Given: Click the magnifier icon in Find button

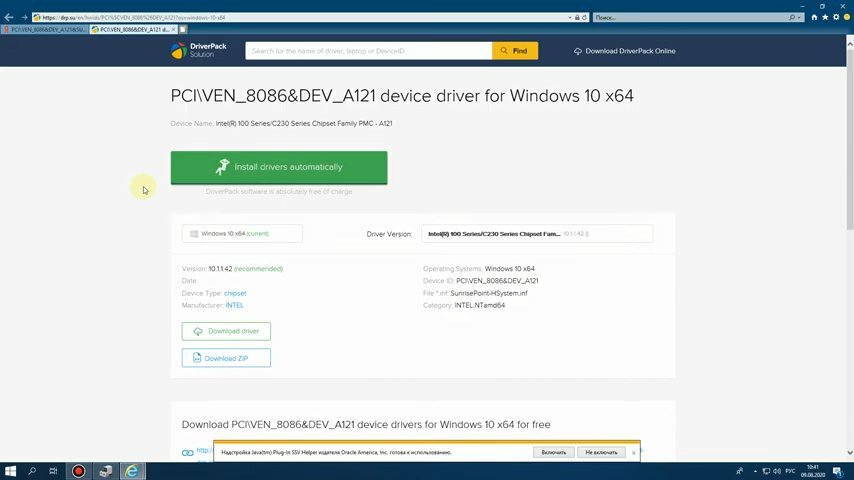Looking at the screenshot, I should pyautogui.click(x=504, y=51).
